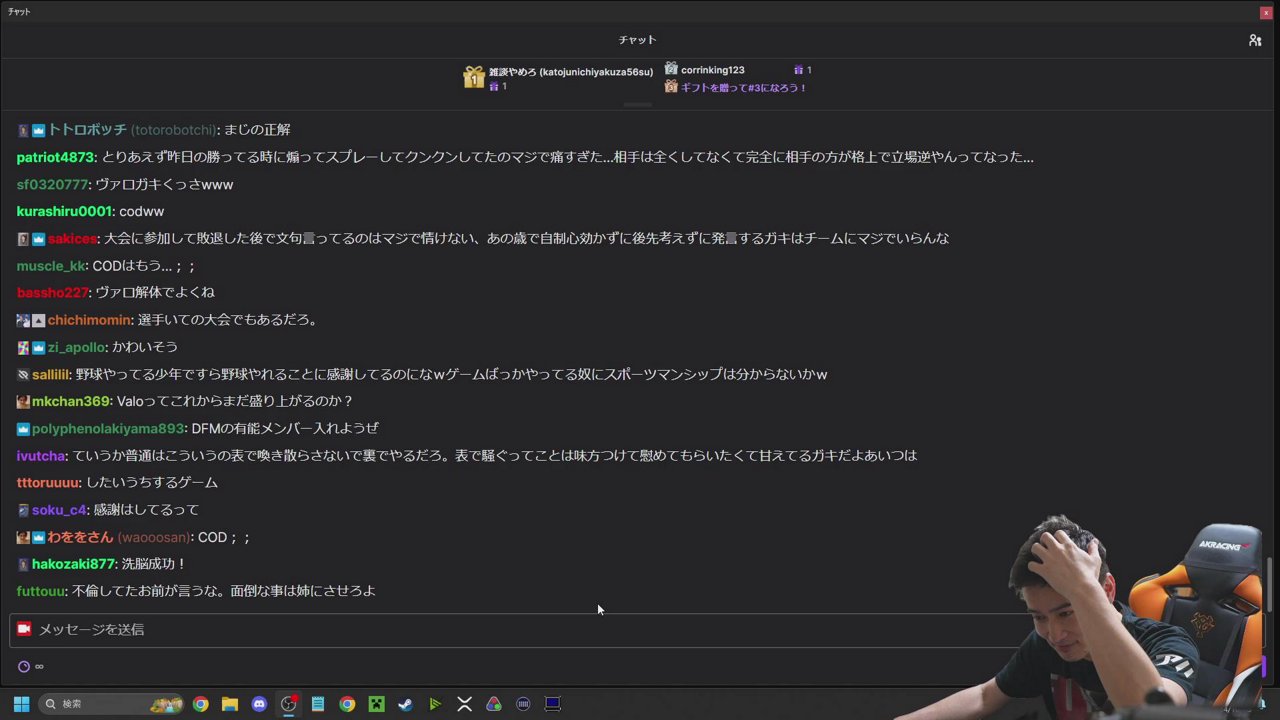Click the gift sub banner ギフトを贈って#3になろう！

click(x=744, y=87)
